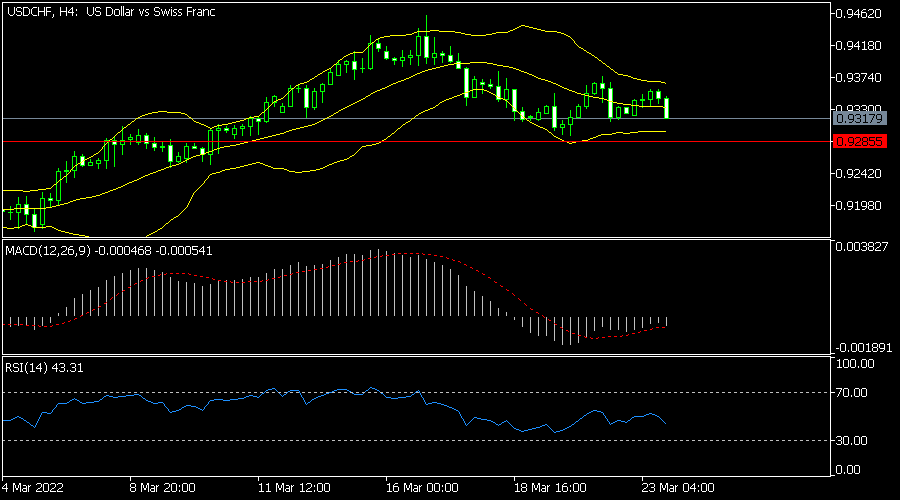Screen dimensions: 900x500
Task: Click the 0.003827 MACD scale value
Action: click(862, 247)
